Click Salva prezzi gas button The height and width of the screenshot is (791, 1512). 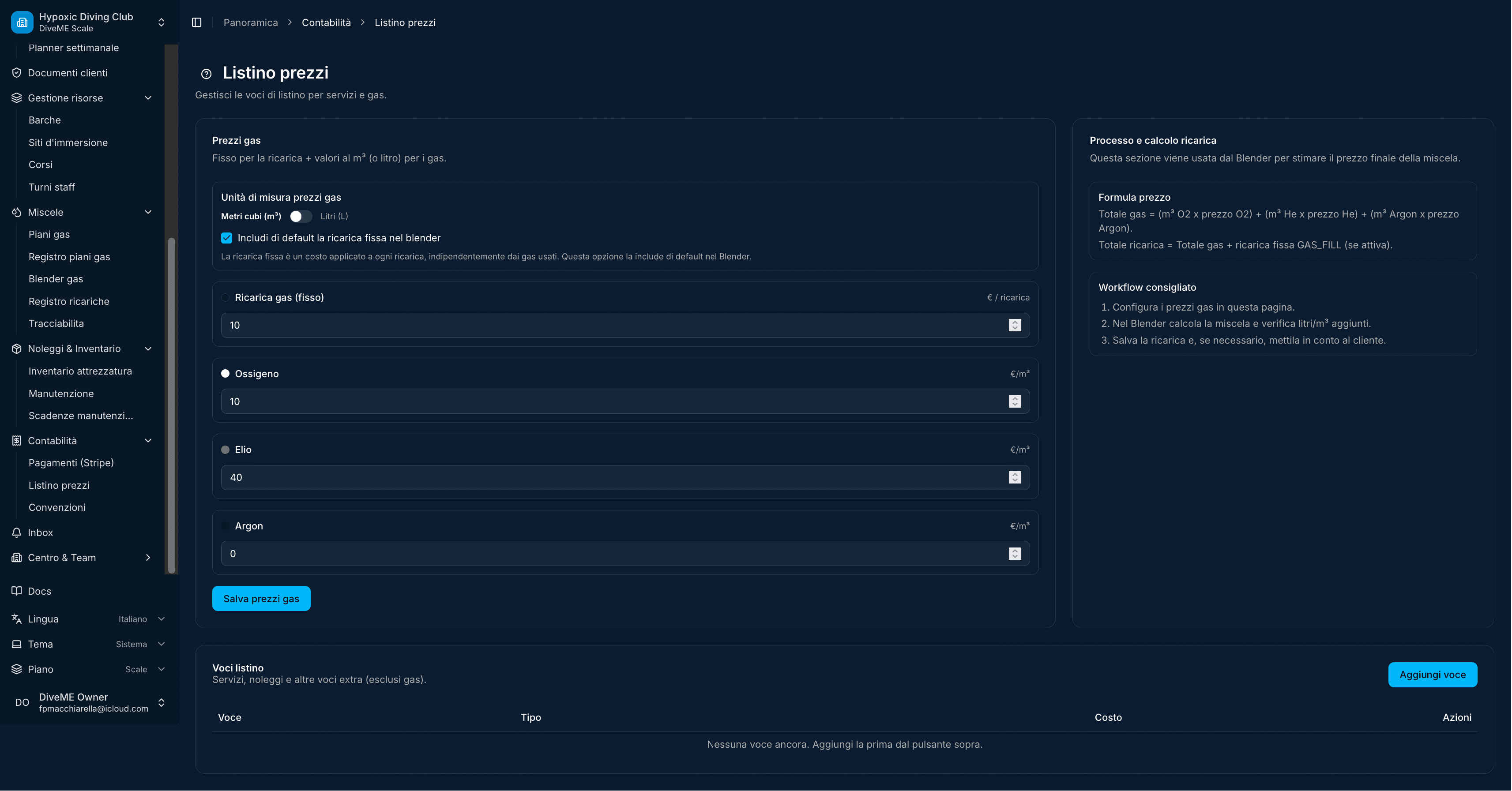261,599
